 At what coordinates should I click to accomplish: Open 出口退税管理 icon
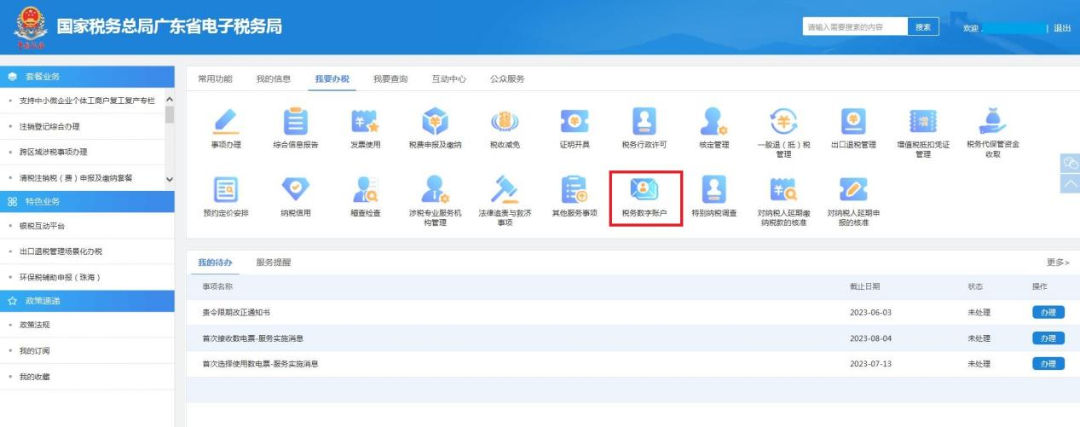(x=853, y=122)
